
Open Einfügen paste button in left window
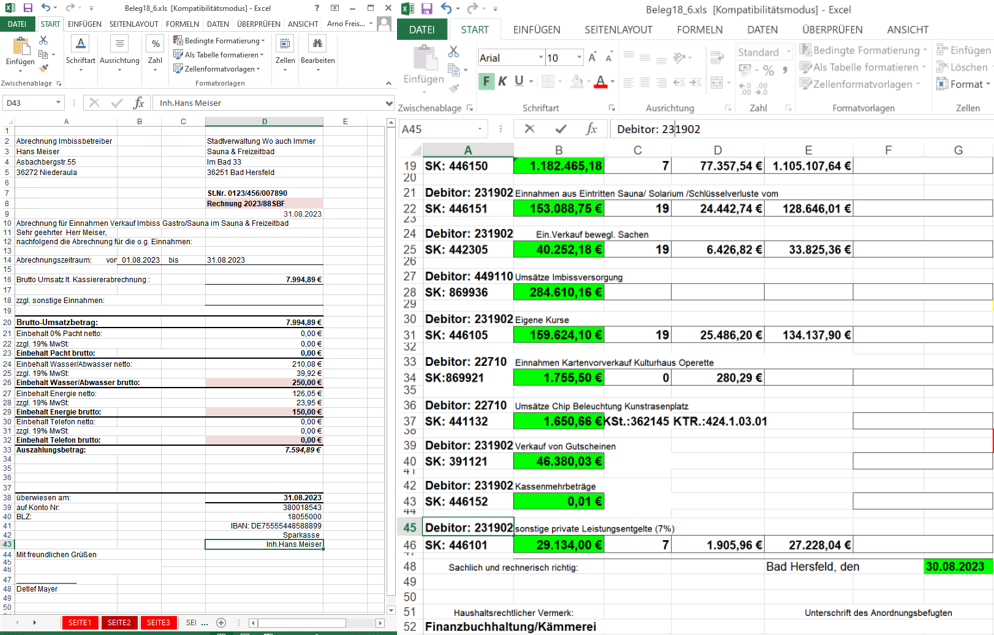[20, 53]
